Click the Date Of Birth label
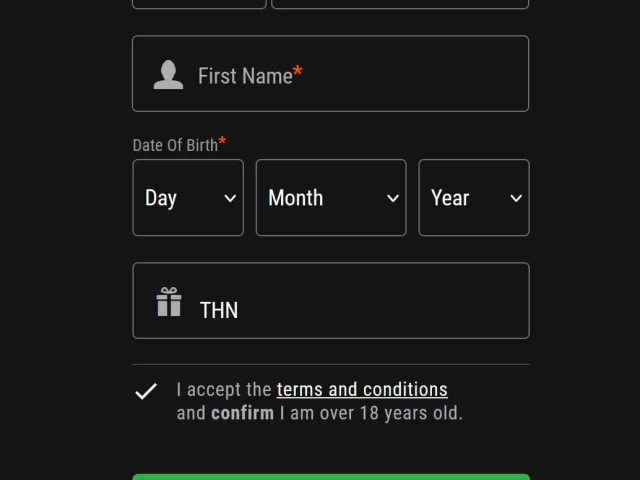640x480 pixels. point(176,145)
